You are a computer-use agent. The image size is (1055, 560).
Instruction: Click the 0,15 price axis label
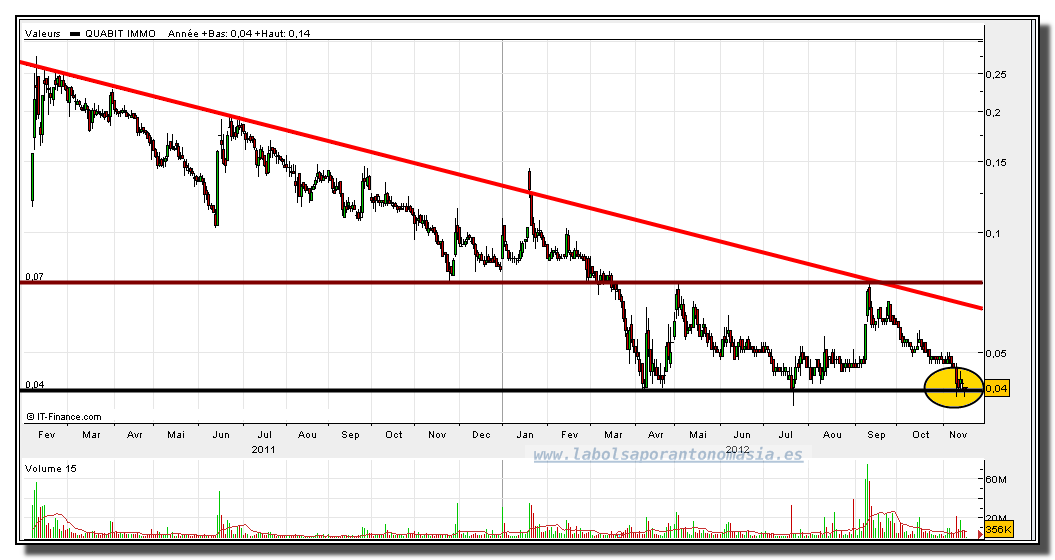point(996,162)
